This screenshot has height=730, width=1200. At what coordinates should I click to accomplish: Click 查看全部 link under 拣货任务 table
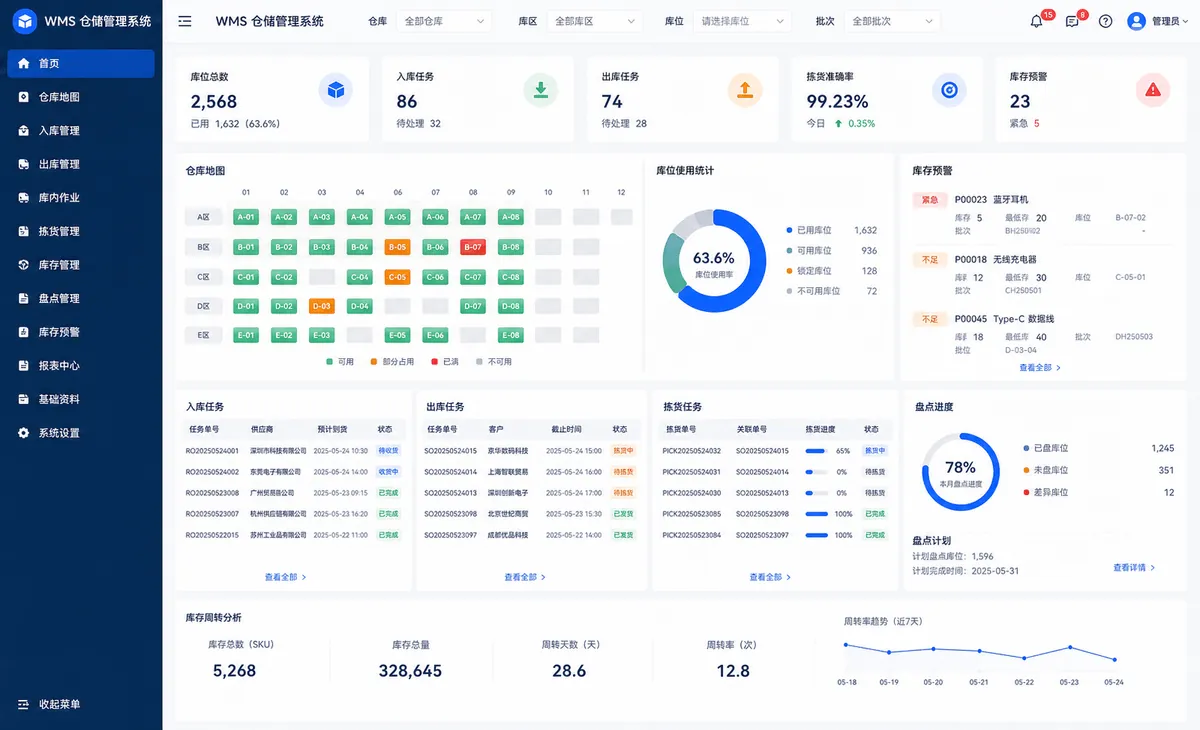pyautogui.click(x=770, y=577)
